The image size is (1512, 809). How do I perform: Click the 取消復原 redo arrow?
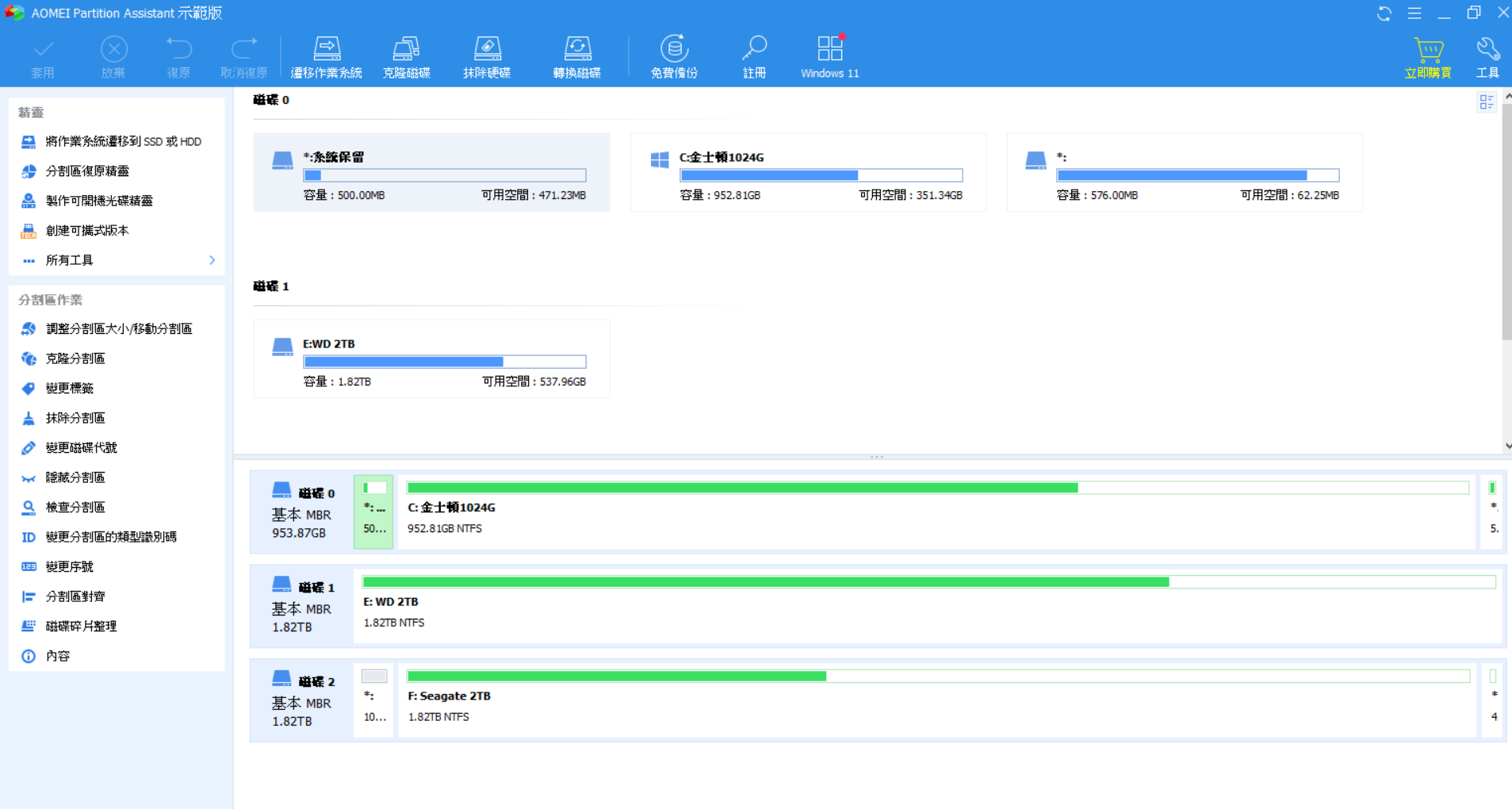(243, 57)
